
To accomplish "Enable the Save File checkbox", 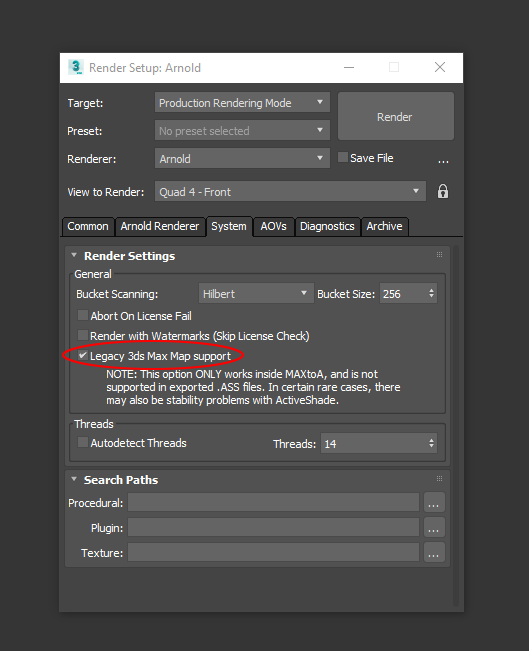I will click(343, 157).
